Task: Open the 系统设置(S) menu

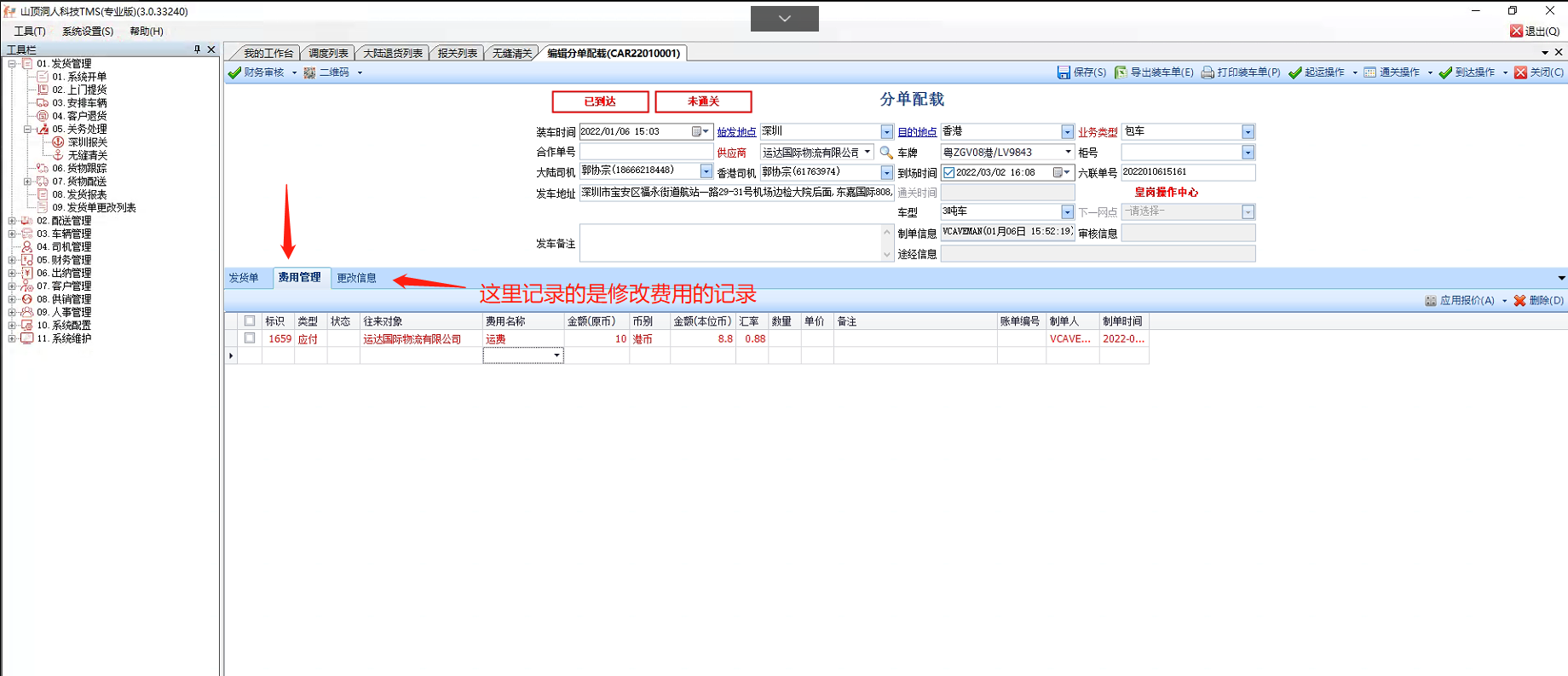Action: coord(87,32)
